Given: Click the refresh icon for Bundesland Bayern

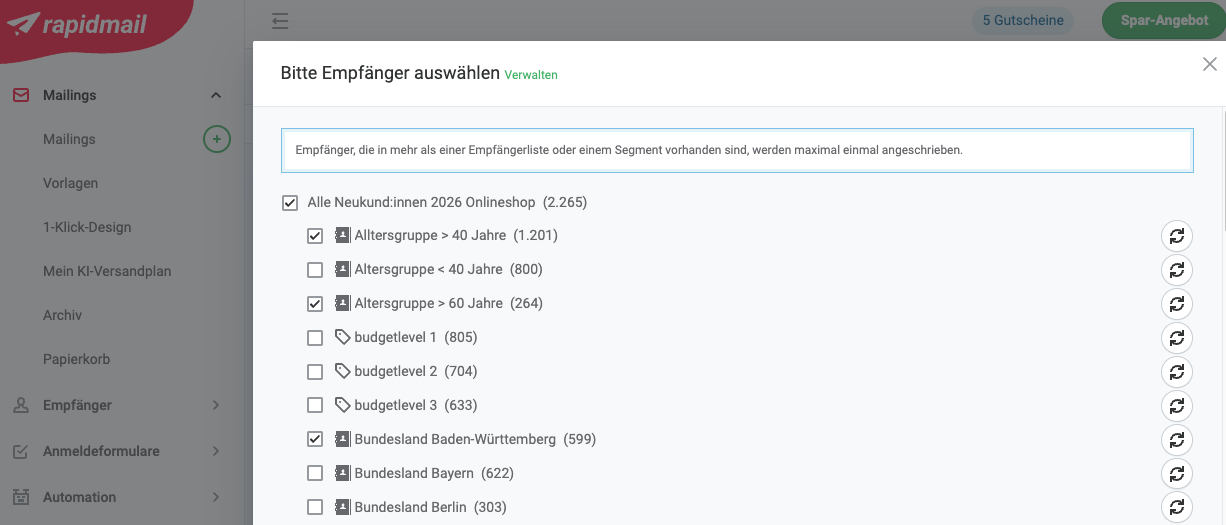Looking at the screenshot, I should tap(1177, 473).
